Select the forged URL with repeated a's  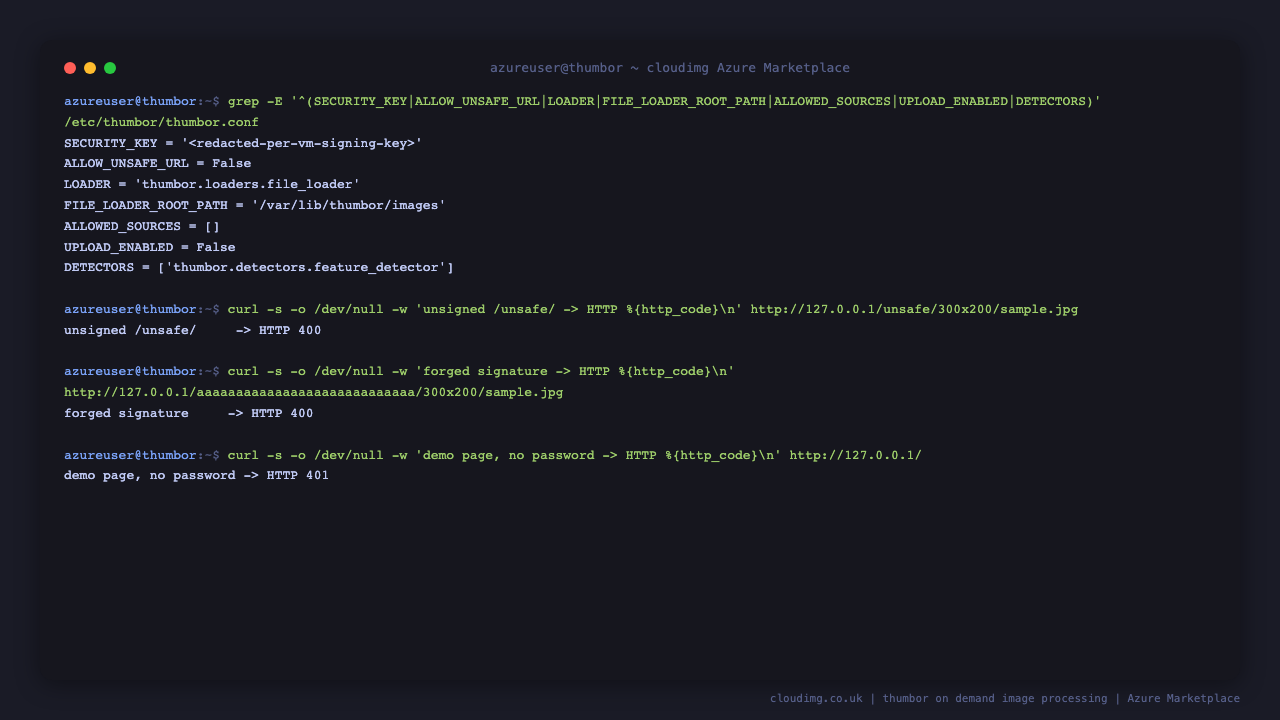click(314, 392)
